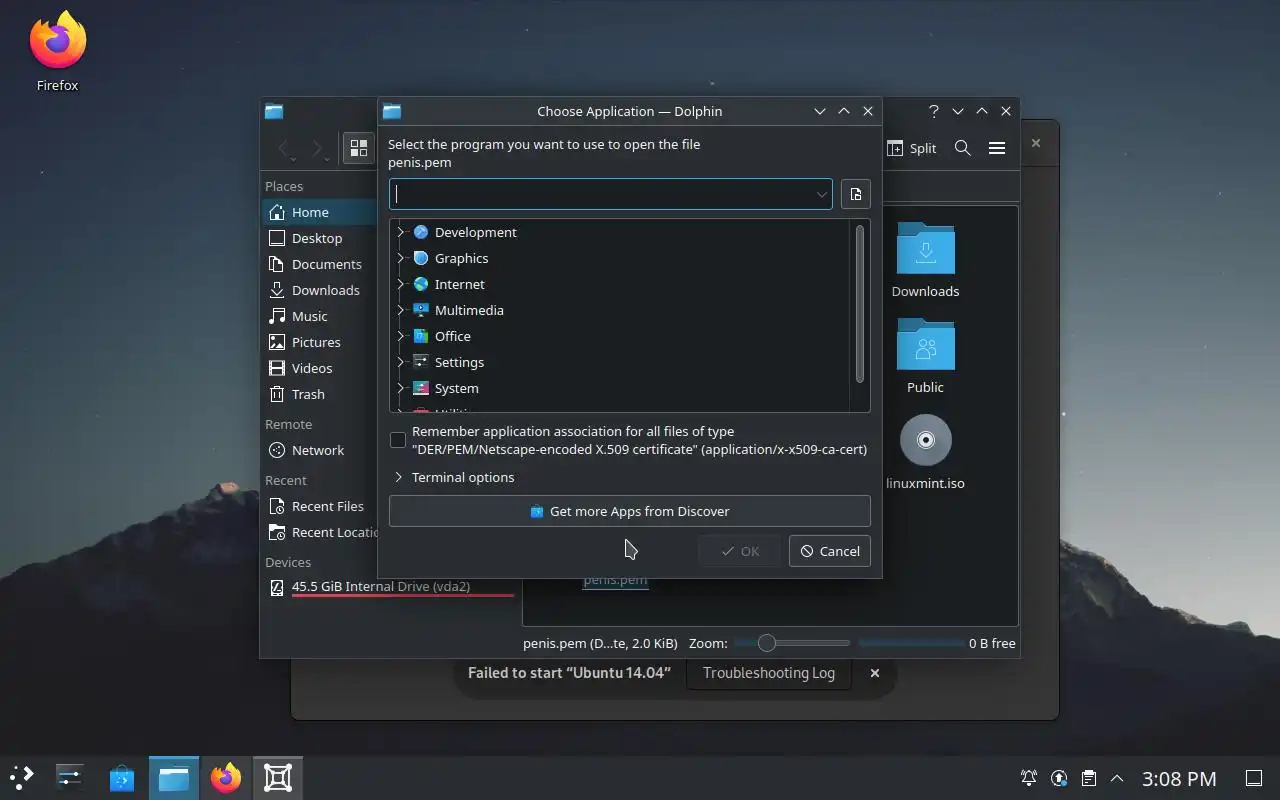Viewport: 1280px width, 800px height.
Task: Open Recent Locations in Dolphin sidebar
Action: click(x=320, y=532)
